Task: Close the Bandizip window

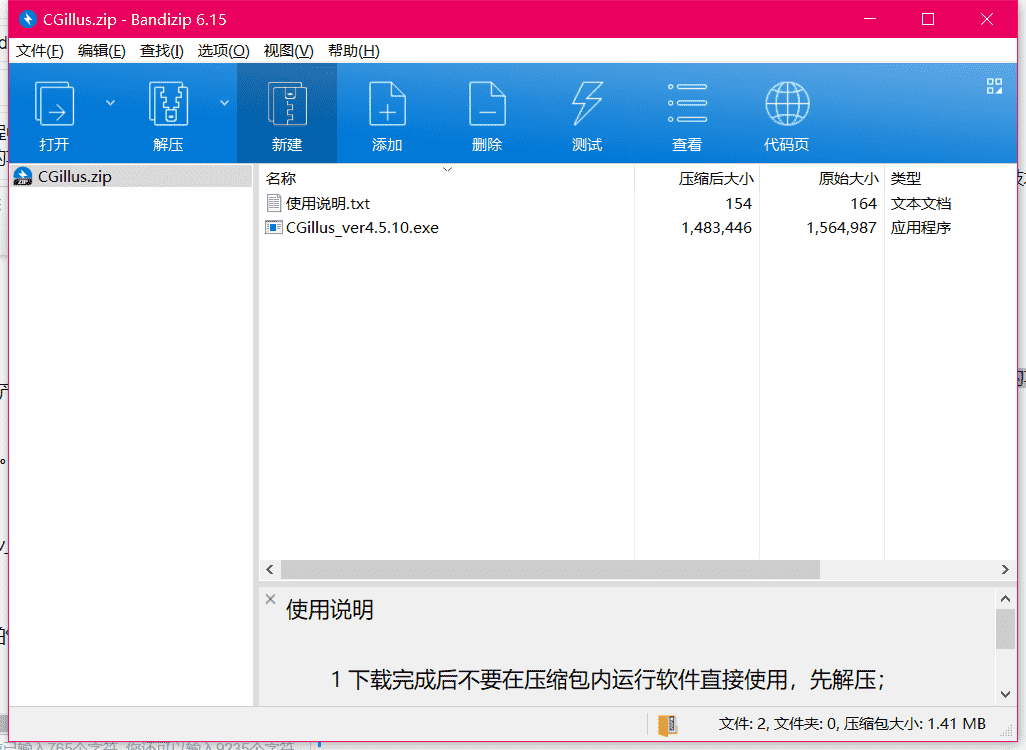Action: point(987,19)
